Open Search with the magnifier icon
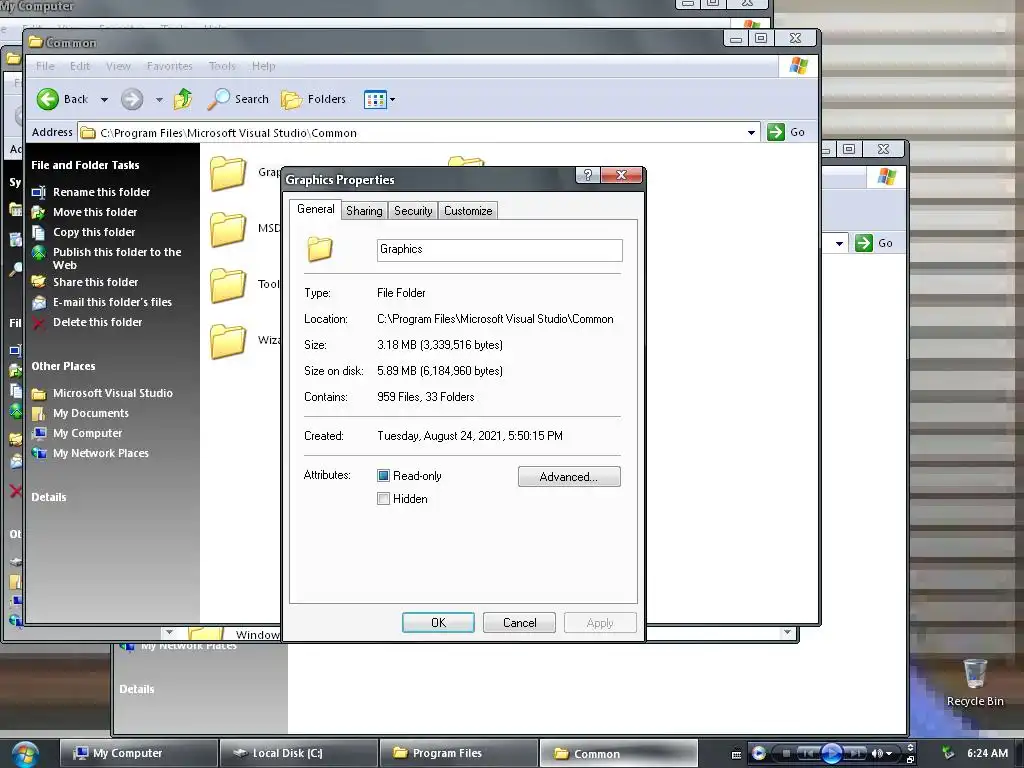Viewport: 1024px width, 768px height. [218, 99]
